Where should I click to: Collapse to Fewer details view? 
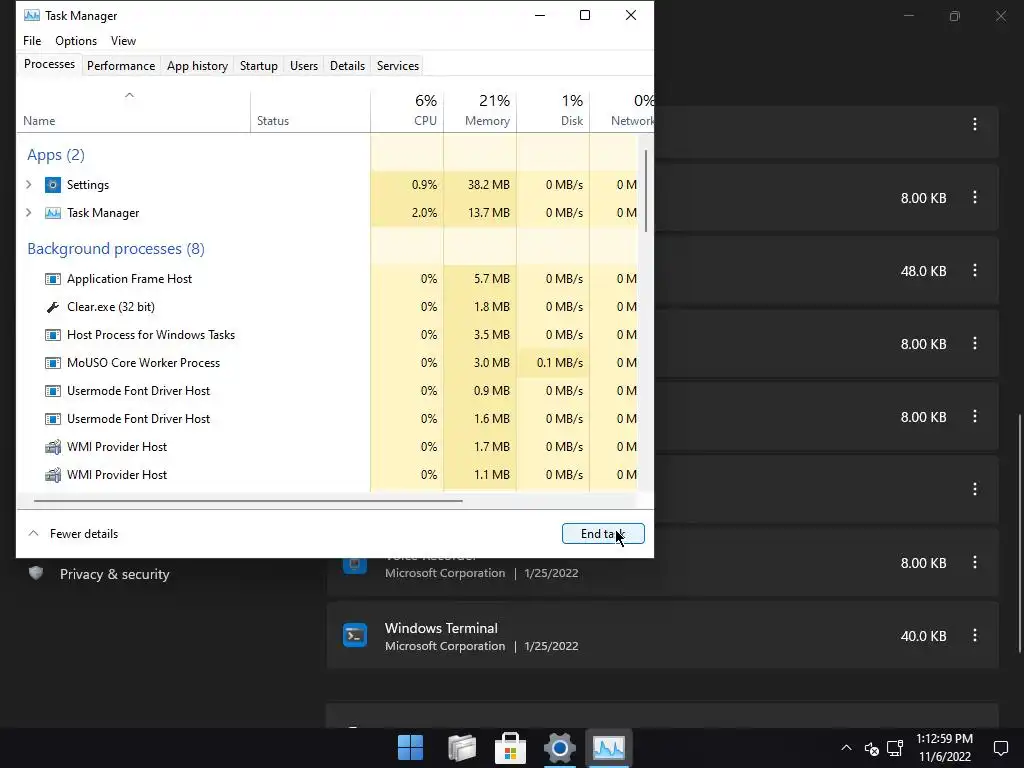click(73, 534)
